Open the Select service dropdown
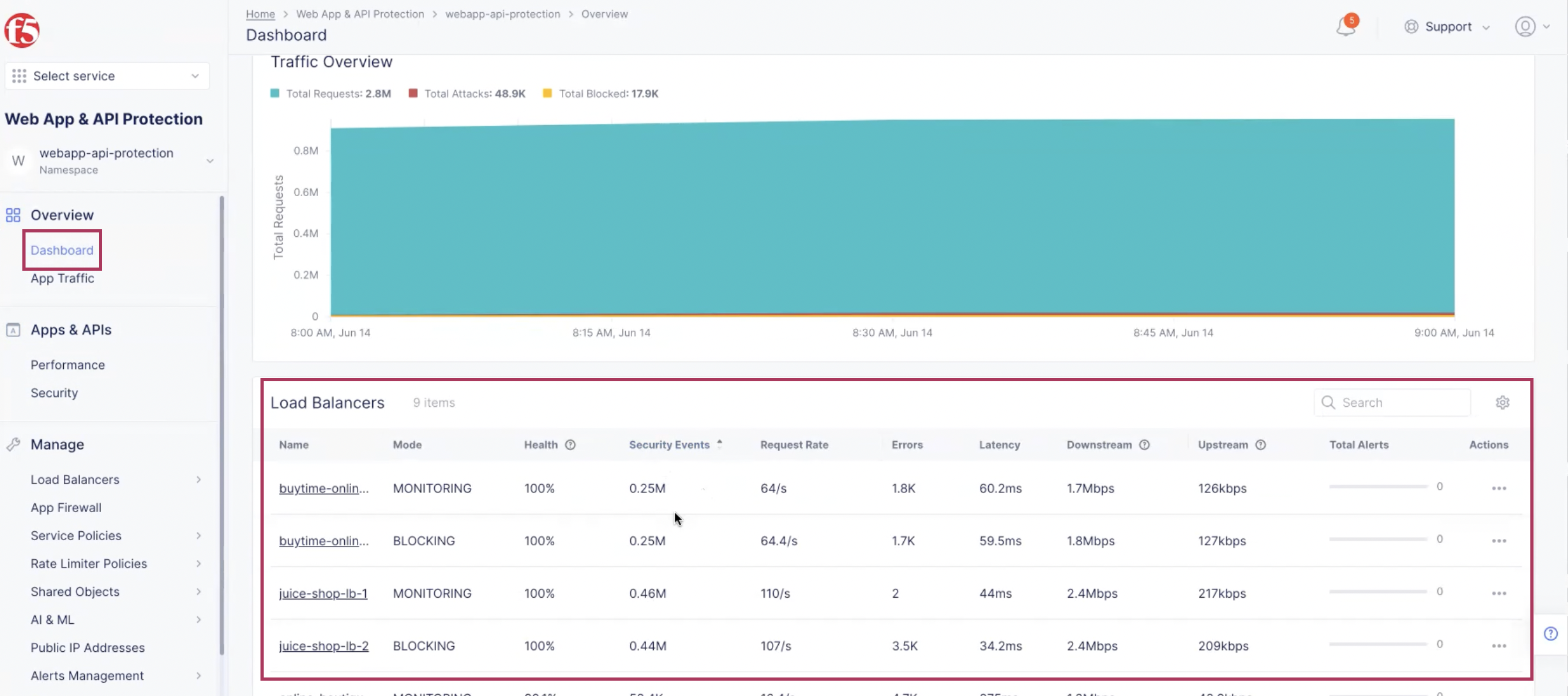Viewport: 1568px width, 696px height. click(x=107, y=76)
